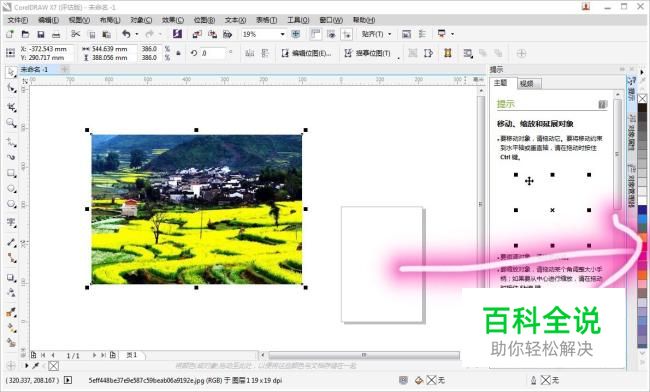Select the Crop tool in toolbox
Viewport: 650px width, 392px height.
click(11, 107)
